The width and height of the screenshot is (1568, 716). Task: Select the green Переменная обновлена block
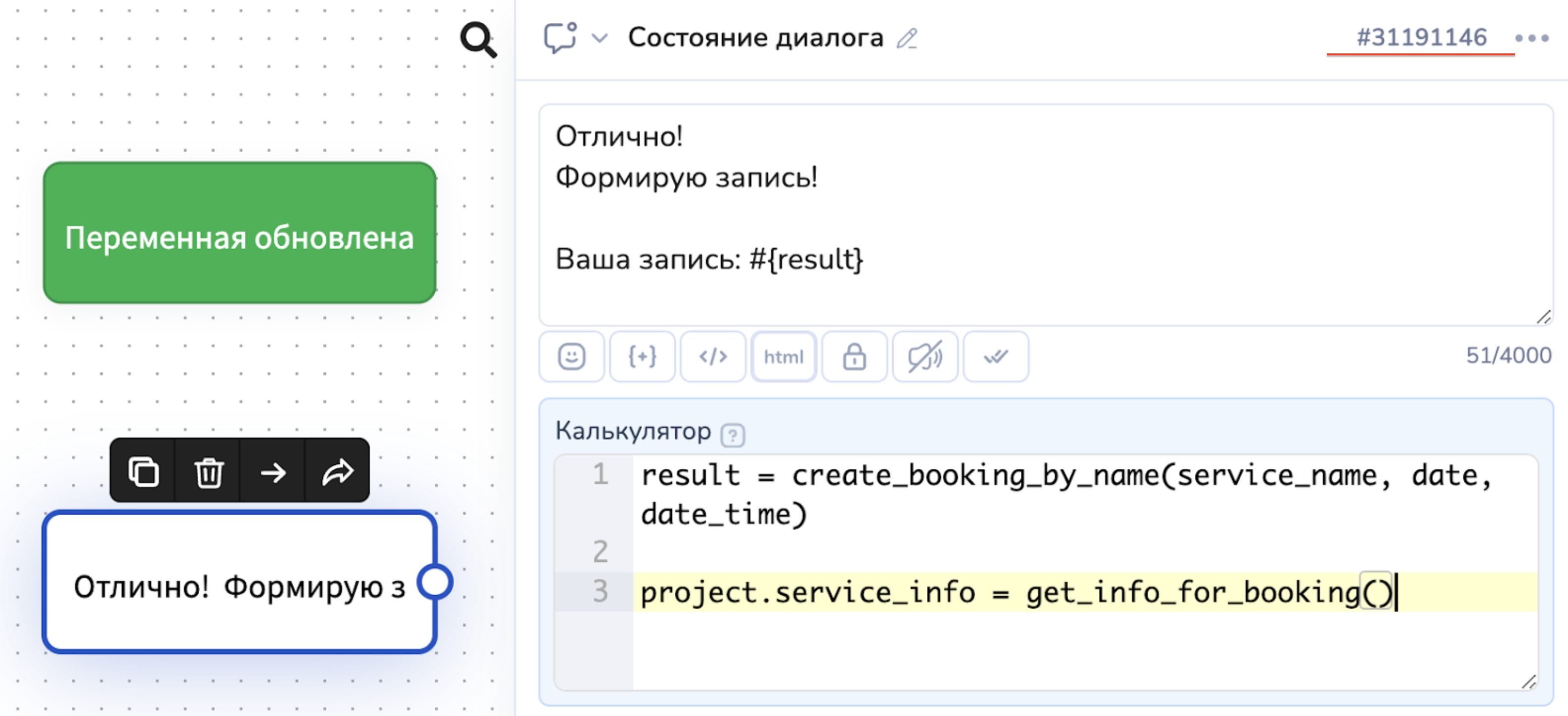tap(239, 232)
